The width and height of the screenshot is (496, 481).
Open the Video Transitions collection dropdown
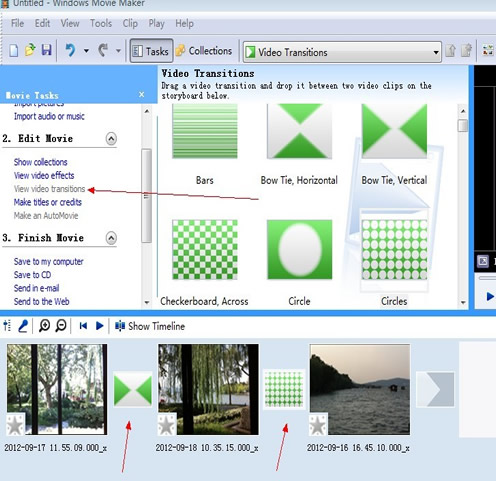coord(342,52)
